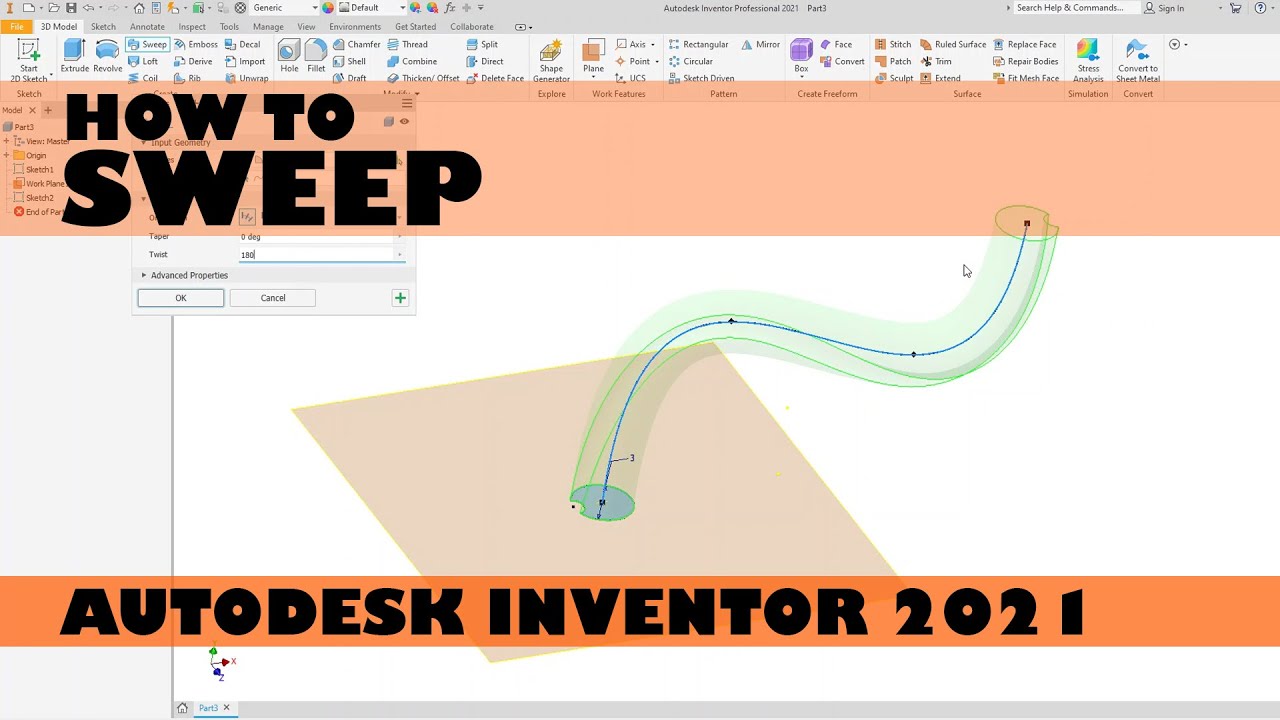Image resolution: width=1280 pixels, height=720 pixels.
Task: Confirm sweep with OK button
Action: pos(181,298)
